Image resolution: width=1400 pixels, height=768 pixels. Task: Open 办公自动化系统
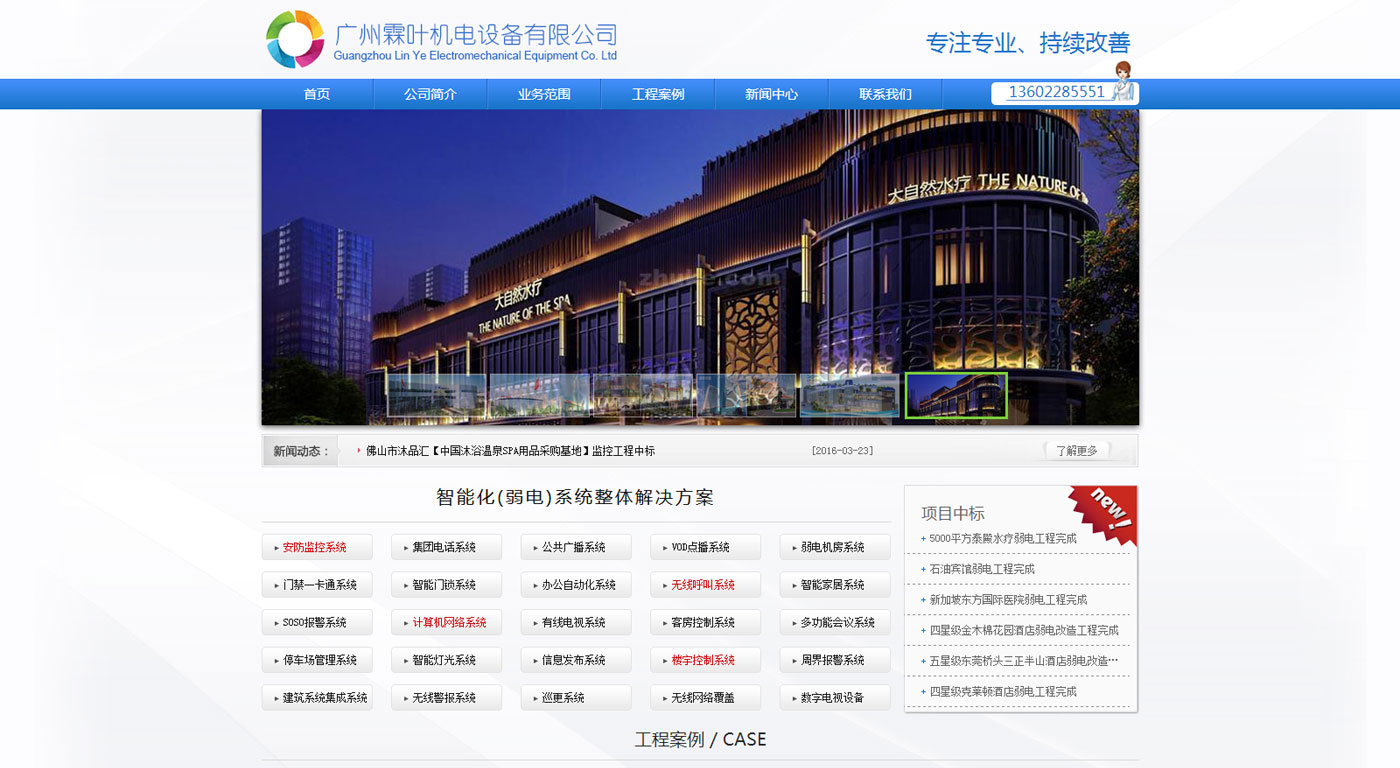click(576, 585)
